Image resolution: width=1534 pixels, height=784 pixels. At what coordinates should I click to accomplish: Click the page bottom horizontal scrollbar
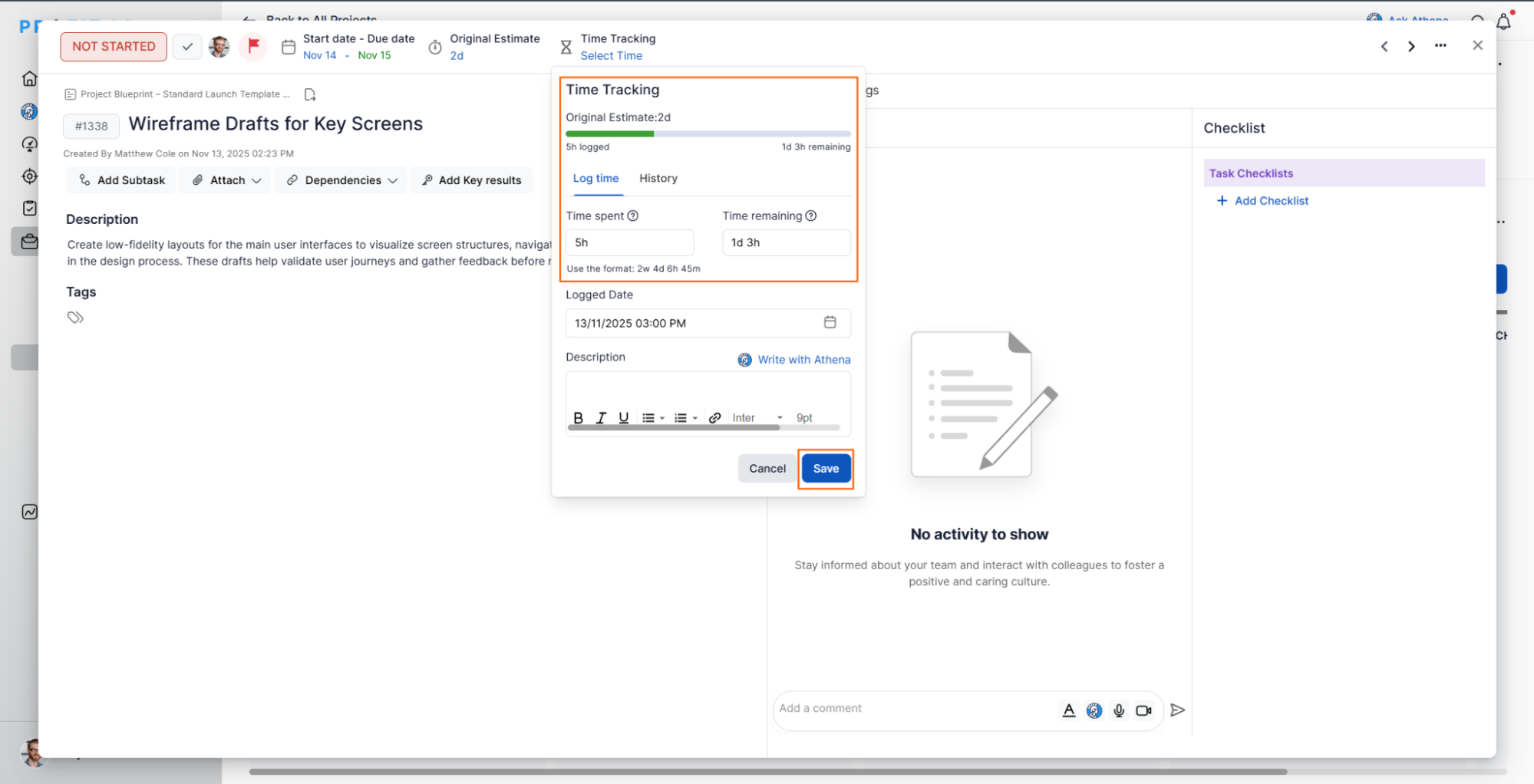tap(767, 772)
